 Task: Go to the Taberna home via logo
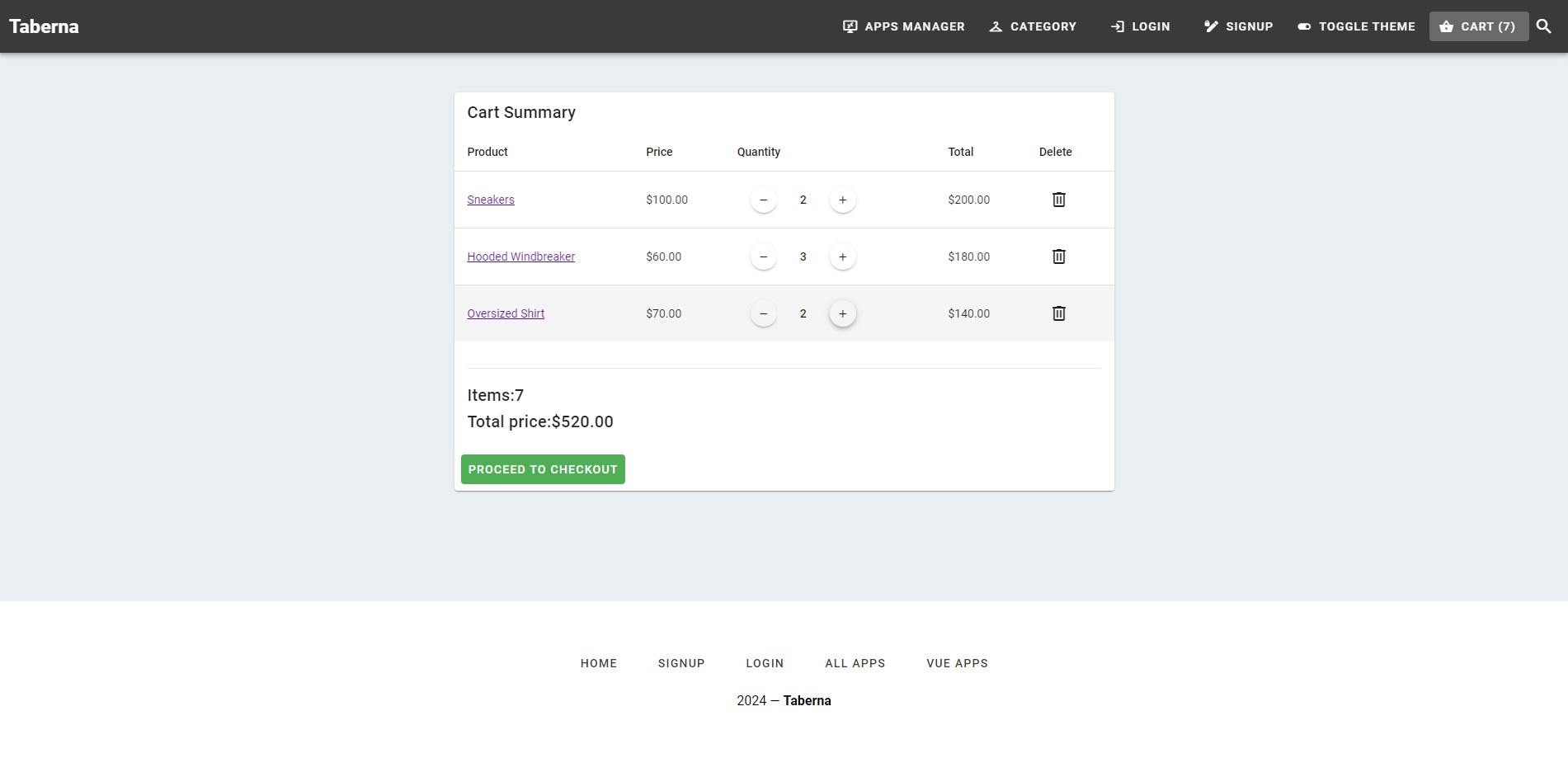[x=43, y=26]
